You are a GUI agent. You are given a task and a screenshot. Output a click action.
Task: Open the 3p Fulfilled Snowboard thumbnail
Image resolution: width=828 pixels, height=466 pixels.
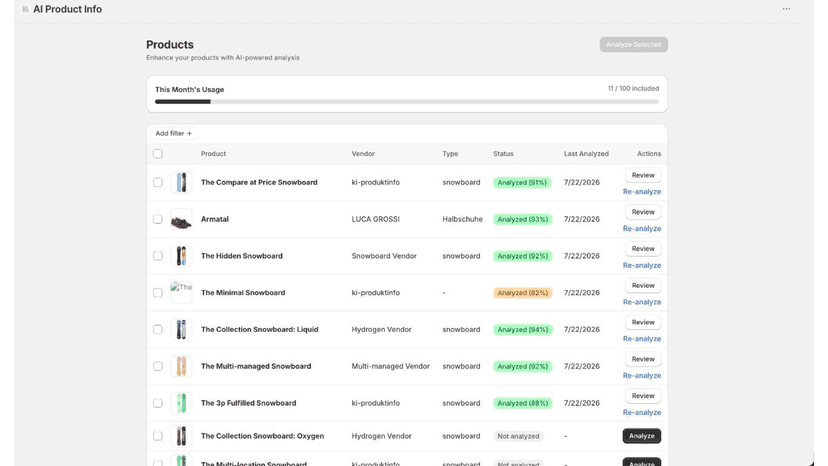181,403
